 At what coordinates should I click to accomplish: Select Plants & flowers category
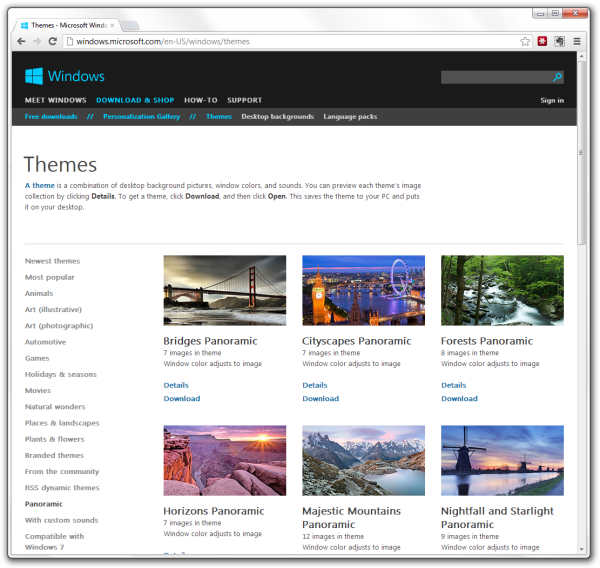(x=55, y=439)
